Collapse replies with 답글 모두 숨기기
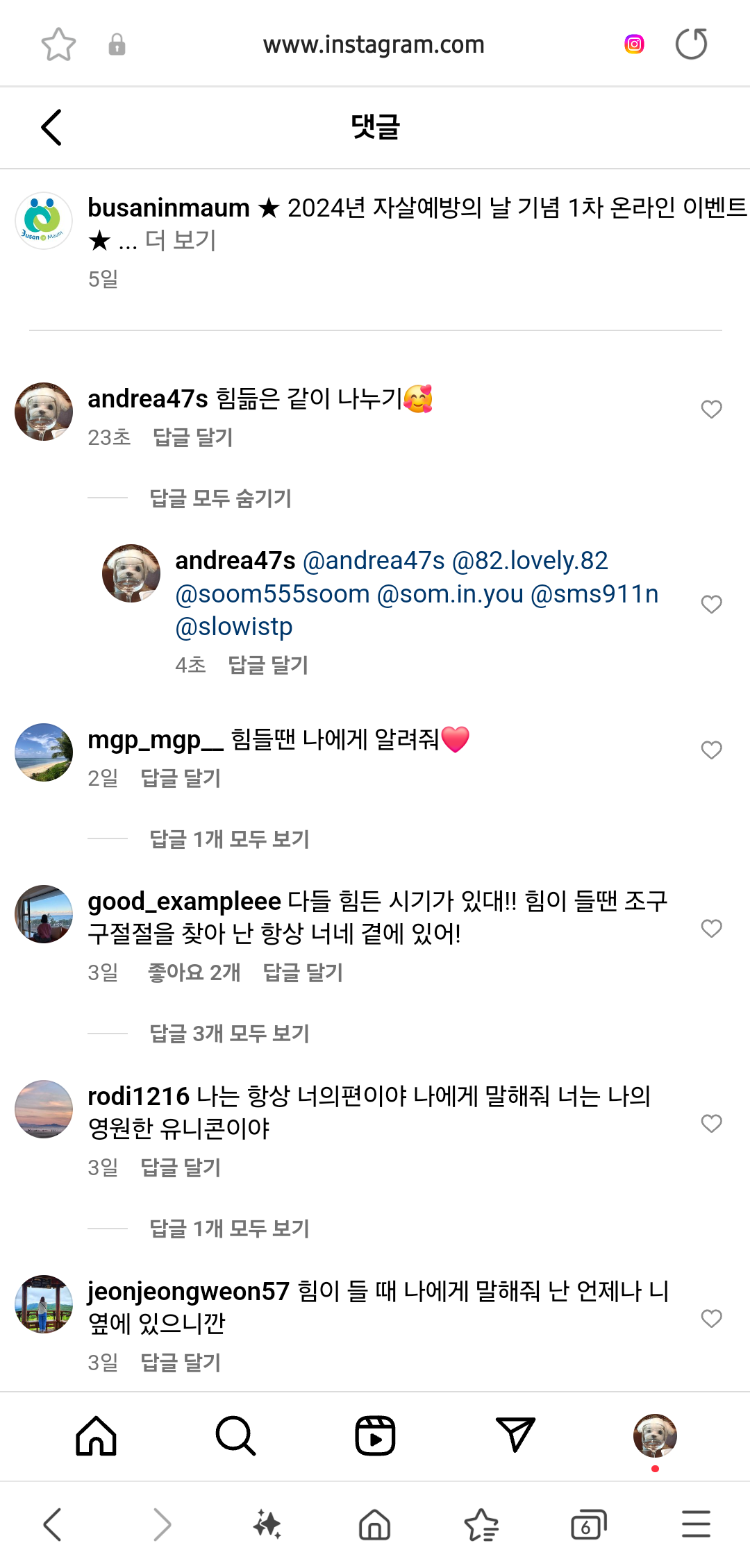Screen dimensions: 750x1568 (x=220, y=498)
